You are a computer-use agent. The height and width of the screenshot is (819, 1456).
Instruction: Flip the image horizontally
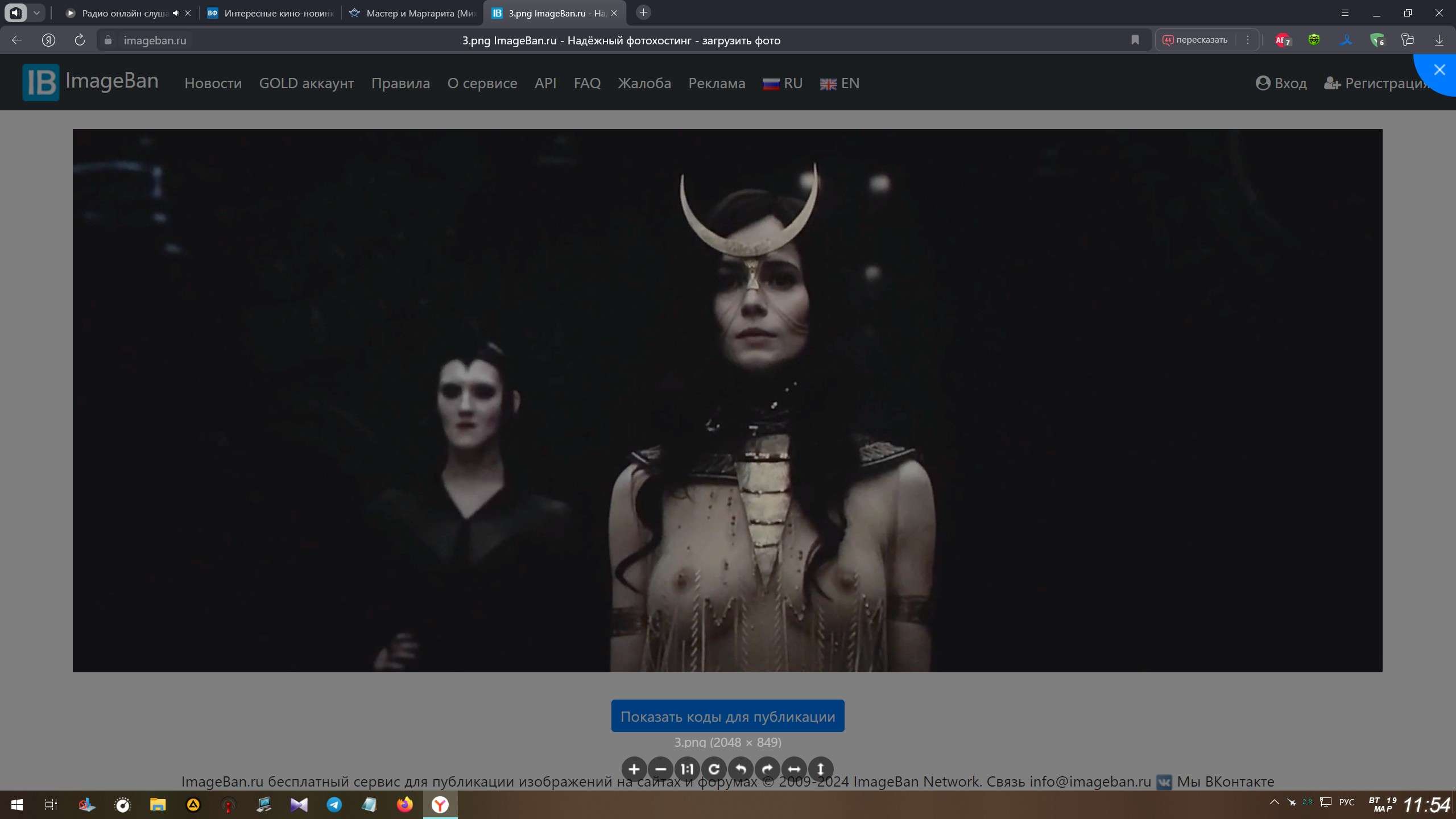point(794,770)
